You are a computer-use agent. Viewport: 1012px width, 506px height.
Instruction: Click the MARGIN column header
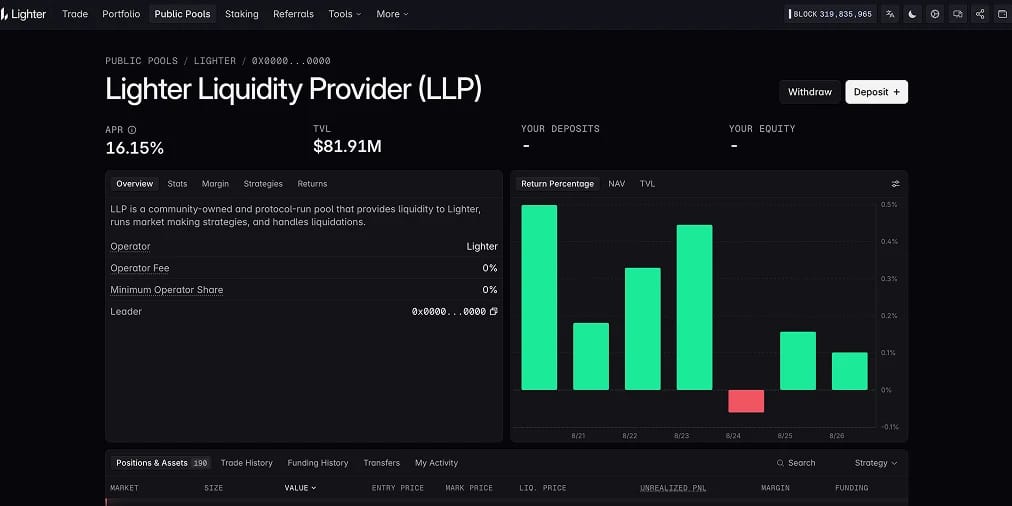click(x=775, y=488)
